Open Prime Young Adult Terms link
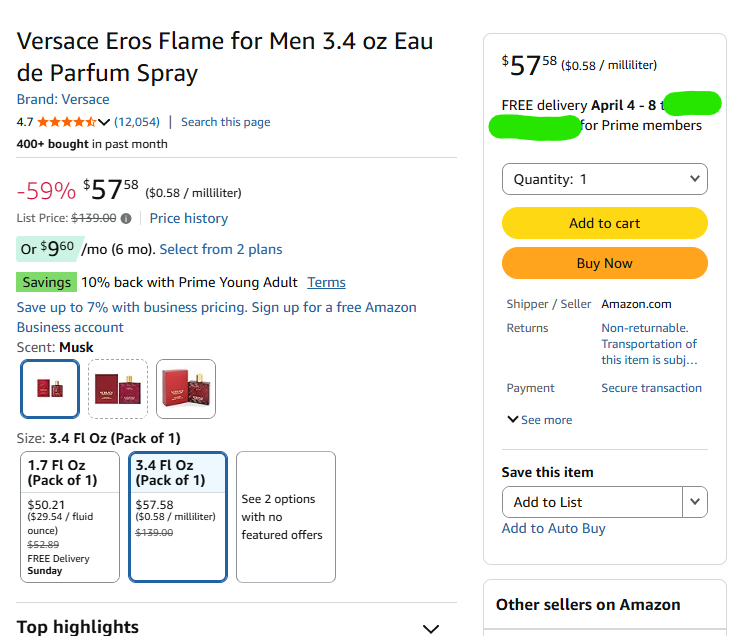This screenshot has width=736, height=636. coord(326,282)
